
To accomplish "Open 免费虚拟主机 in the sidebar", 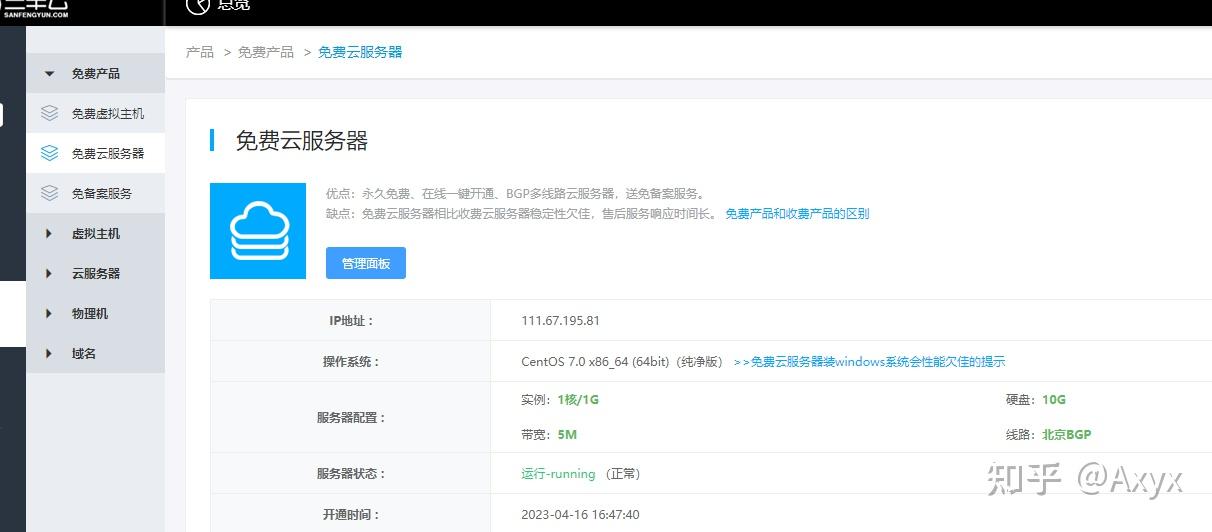I will pyautogui.click(x=96, y=113).
